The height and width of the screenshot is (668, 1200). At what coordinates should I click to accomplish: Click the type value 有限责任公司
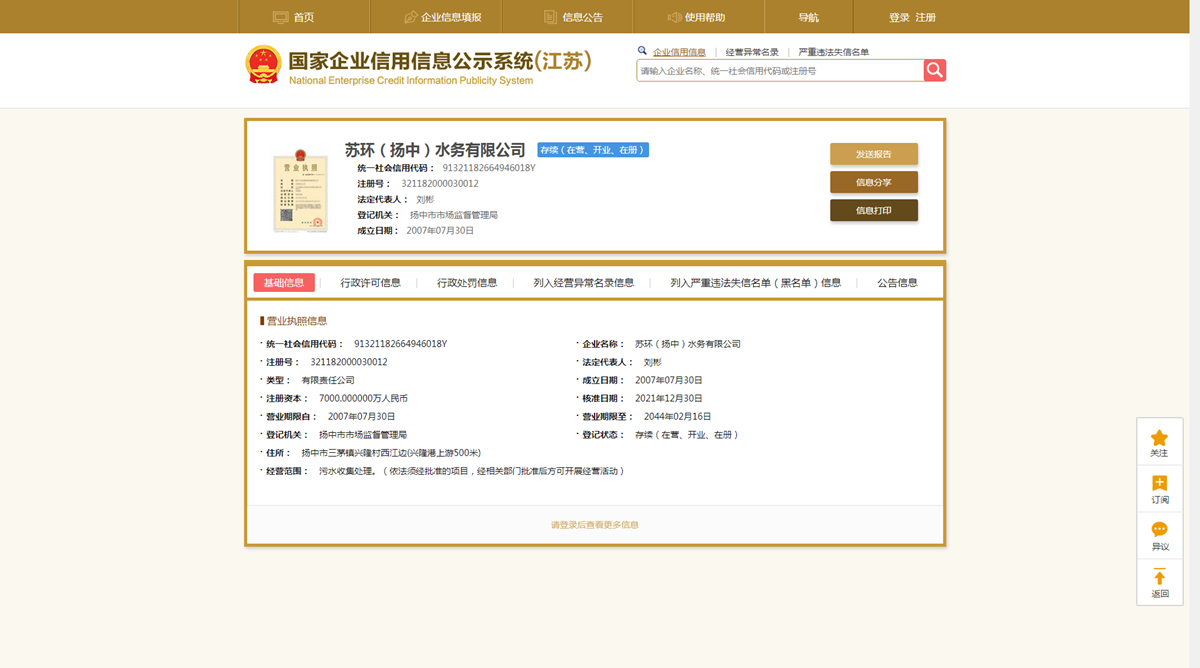click(328, 380)
